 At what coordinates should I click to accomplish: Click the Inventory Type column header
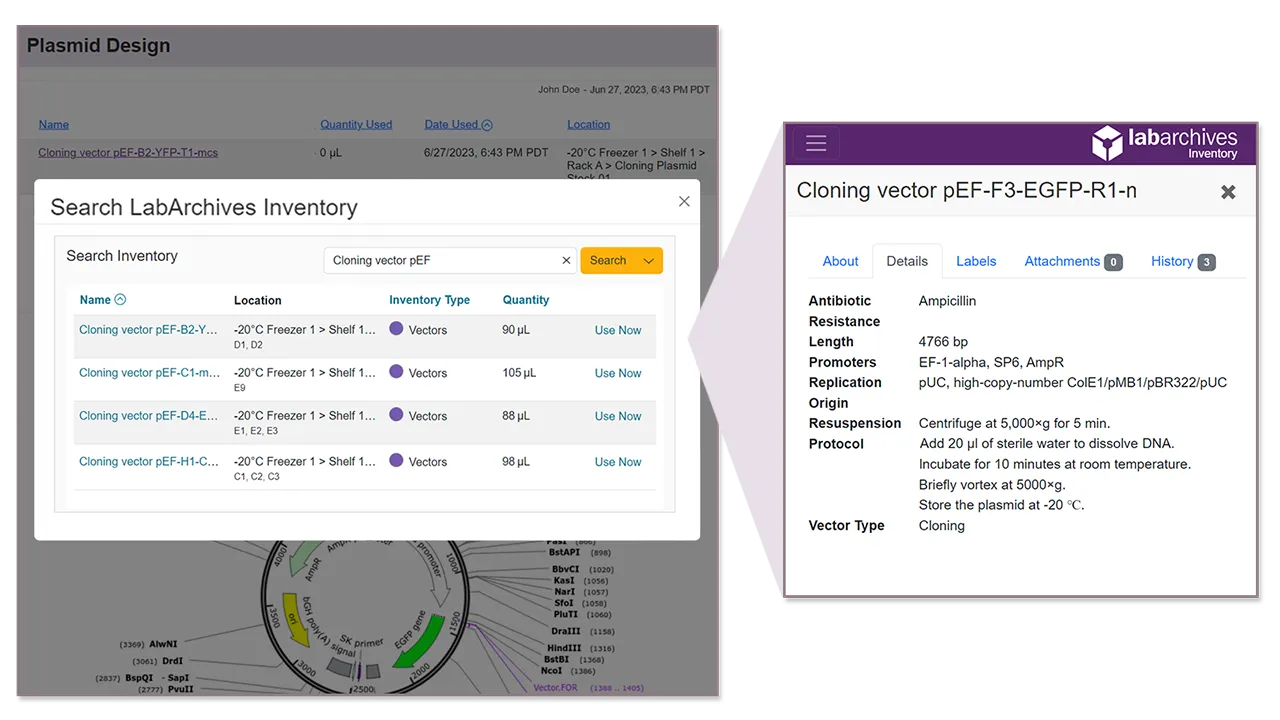[x=429, y=300]
